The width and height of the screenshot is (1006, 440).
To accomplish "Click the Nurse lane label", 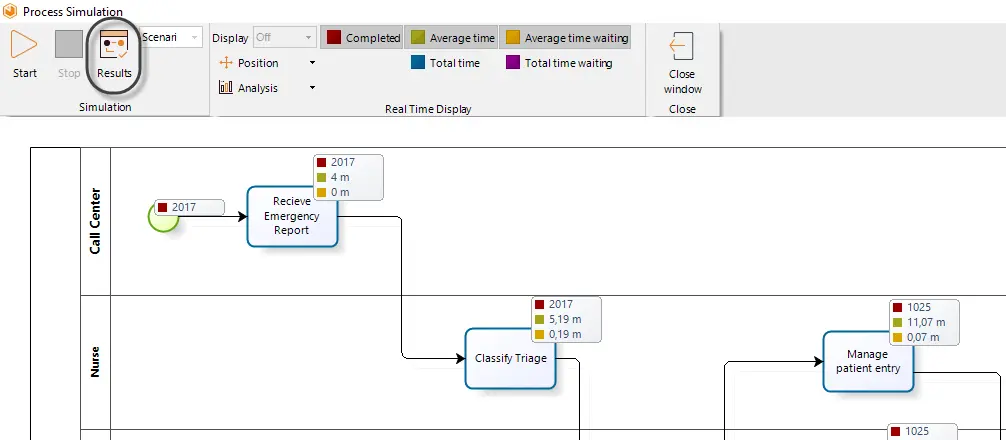I will point(95,362).
